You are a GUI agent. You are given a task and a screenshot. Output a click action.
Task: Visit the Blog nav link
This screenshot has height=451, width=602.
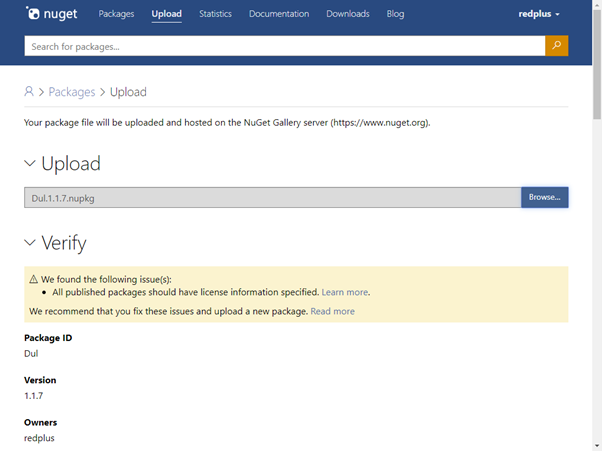pos(395,14)
